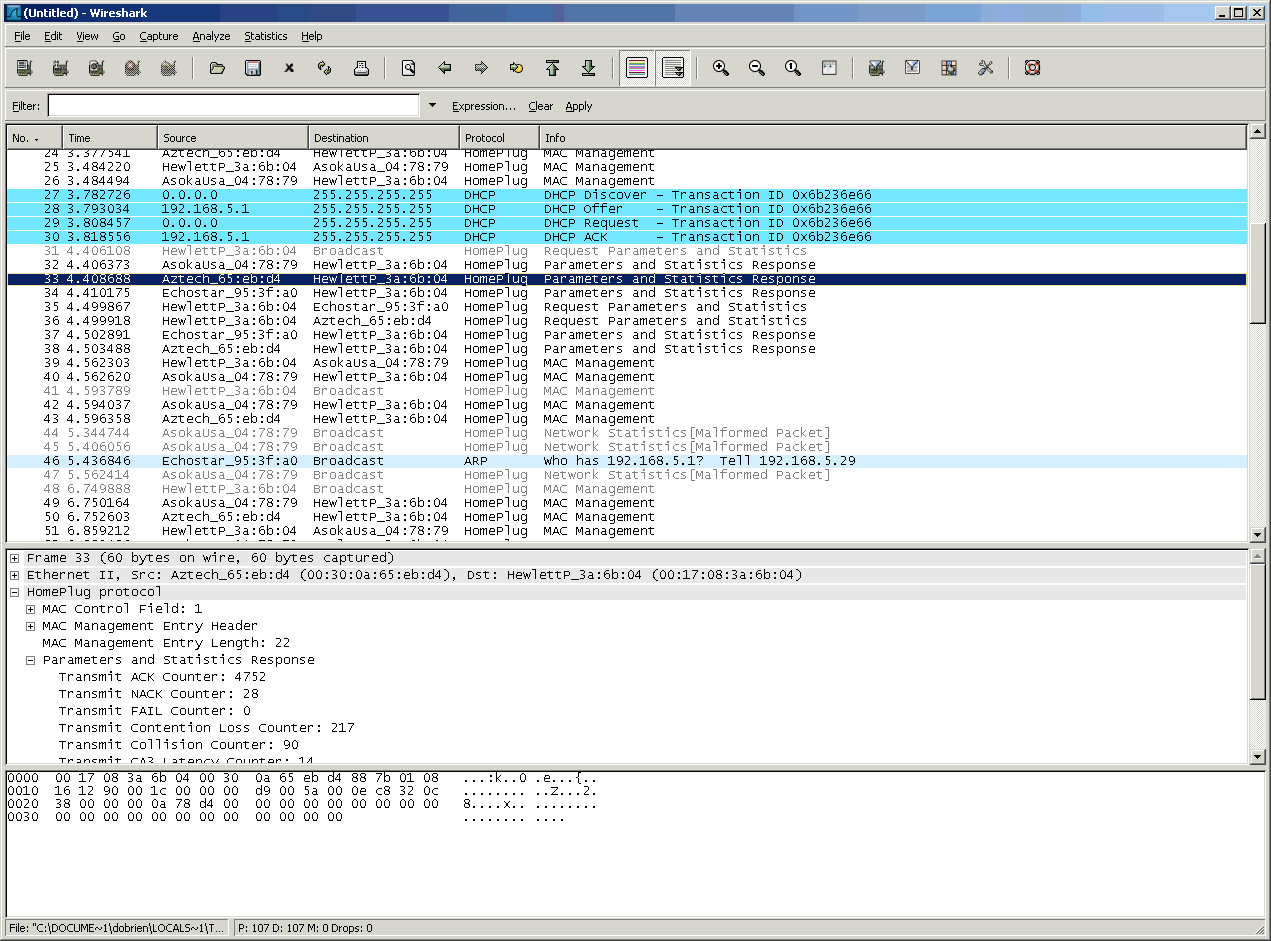Clear the display filter
Viewport: 1271px width, 941px height.
click(x=541, y=106)
